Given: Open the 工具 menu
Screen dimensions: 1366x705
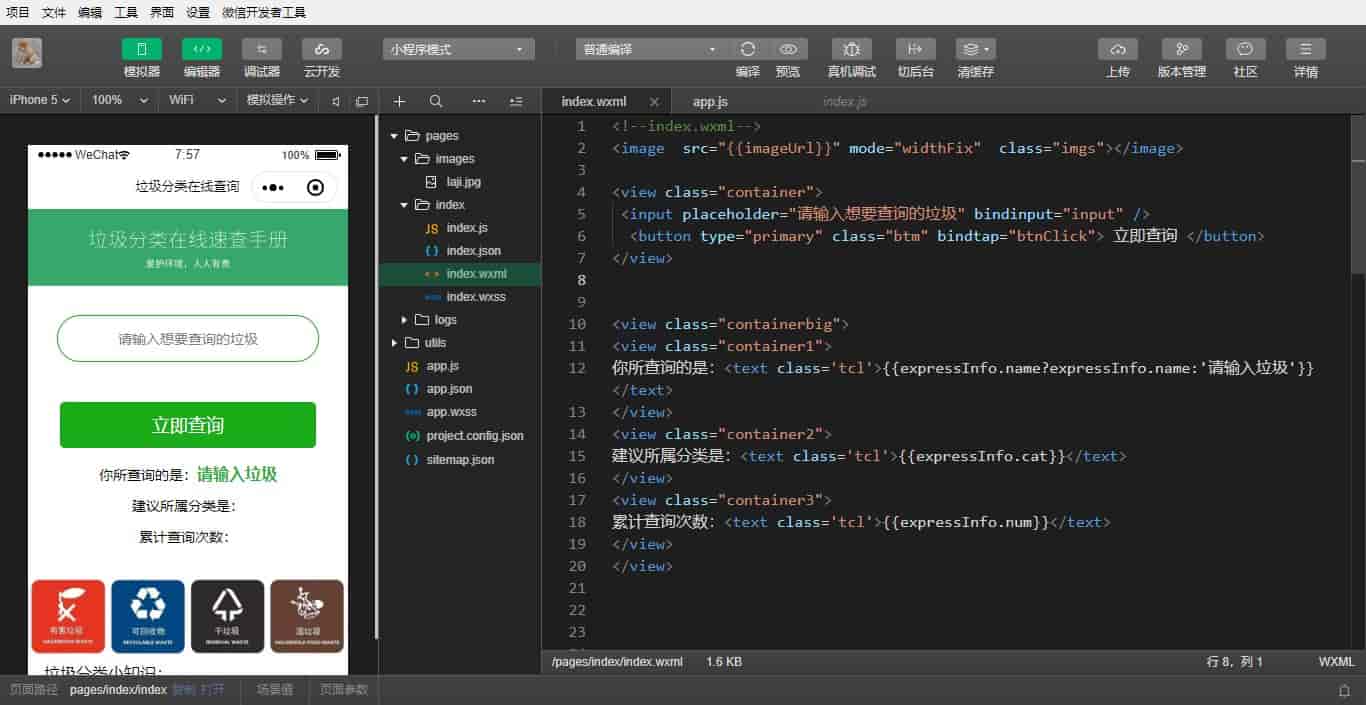Looking at the screenshot, I should [x=126, y=12].
